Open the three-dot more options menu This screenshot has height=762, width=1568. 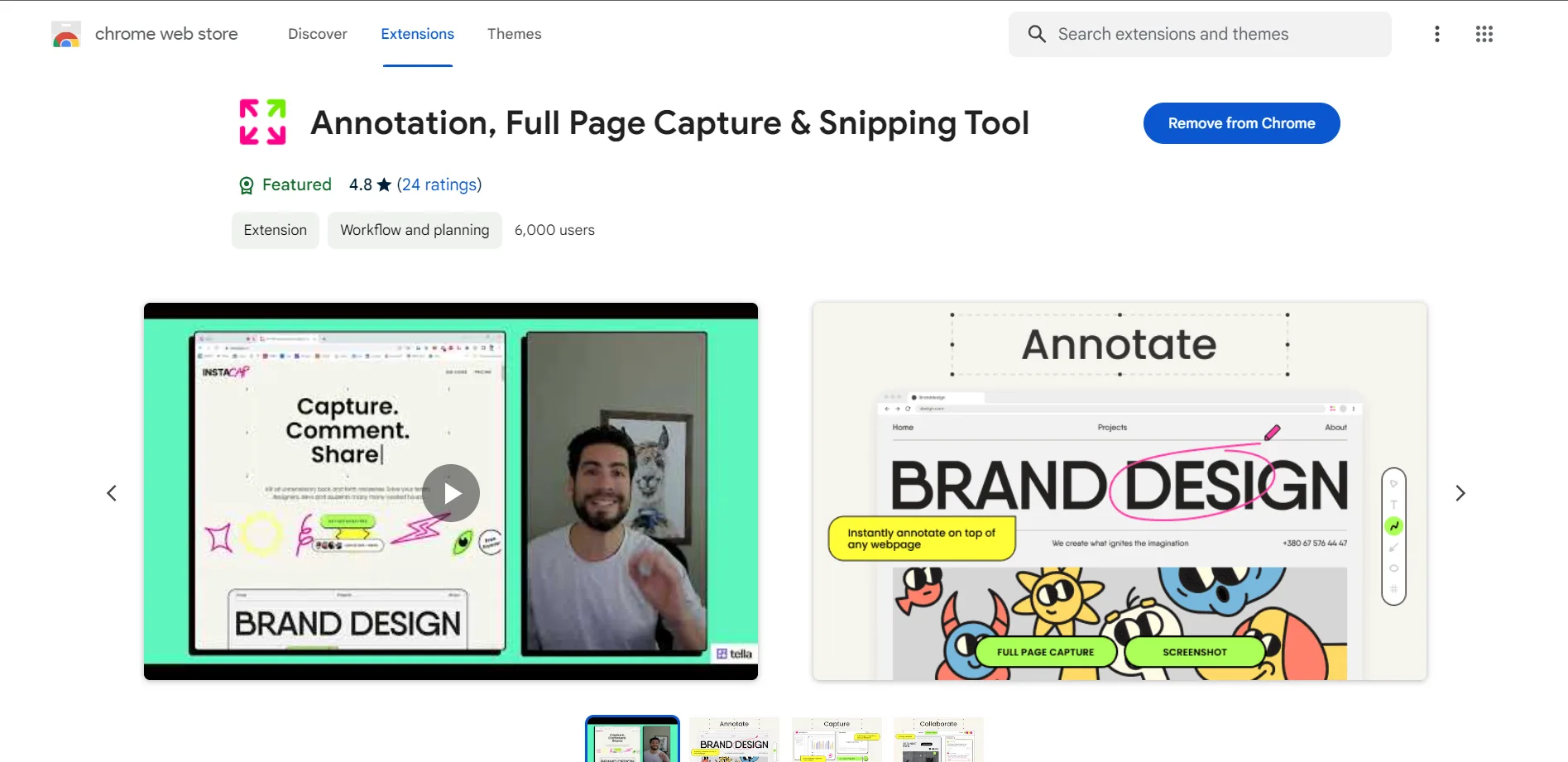tap(1437, 34)
